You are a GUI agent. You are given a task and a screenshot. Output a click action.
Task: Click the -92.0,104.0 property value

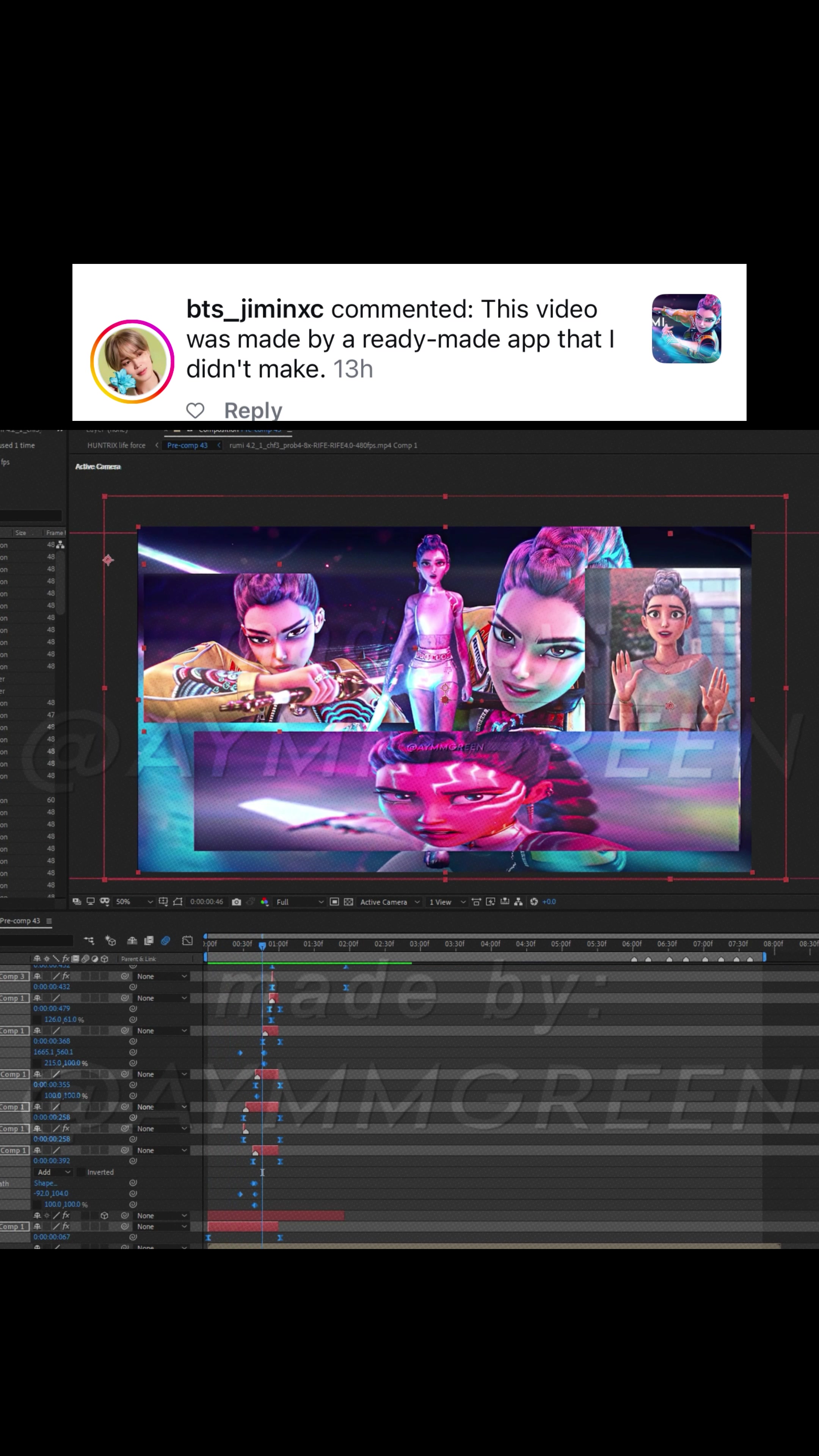click(51, 1194)
